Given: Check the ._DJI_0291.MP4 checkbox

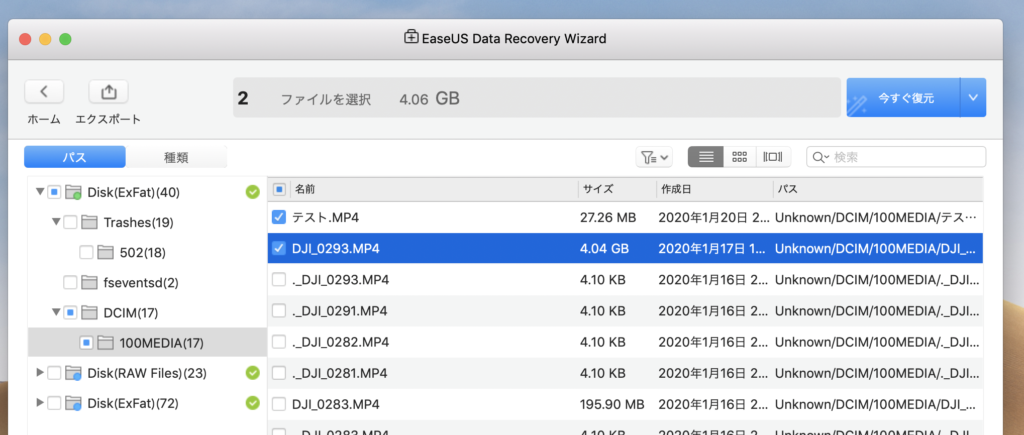Looking at the screenshot, I should pyautogui.click(x=279, y=311).
